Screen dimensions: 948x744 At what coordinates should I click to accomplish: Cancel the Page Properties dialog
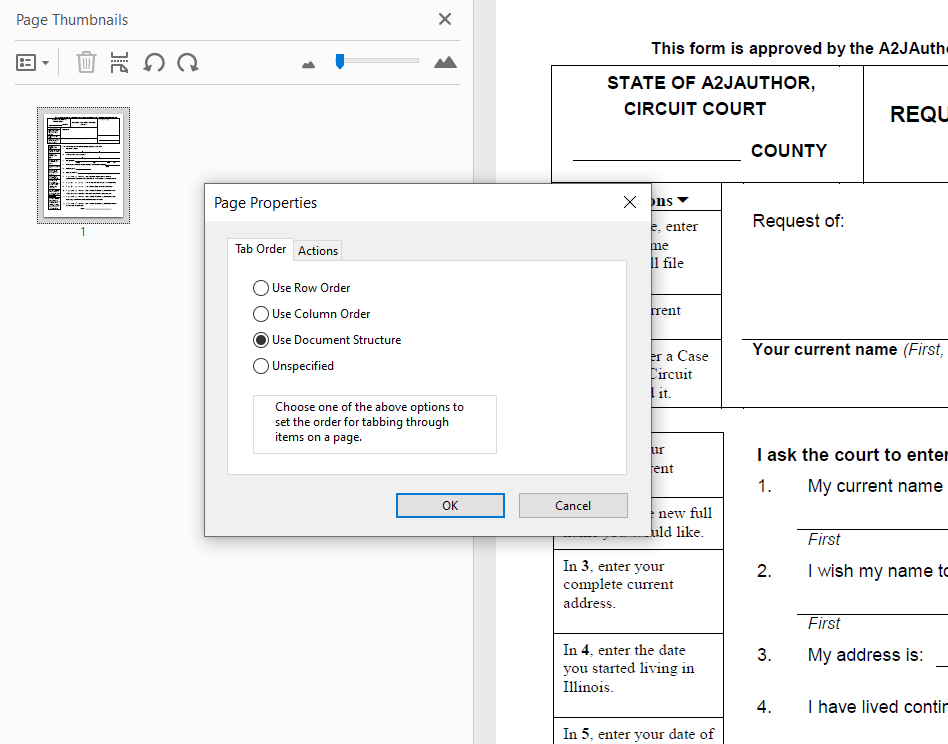[x=573, y=505]
